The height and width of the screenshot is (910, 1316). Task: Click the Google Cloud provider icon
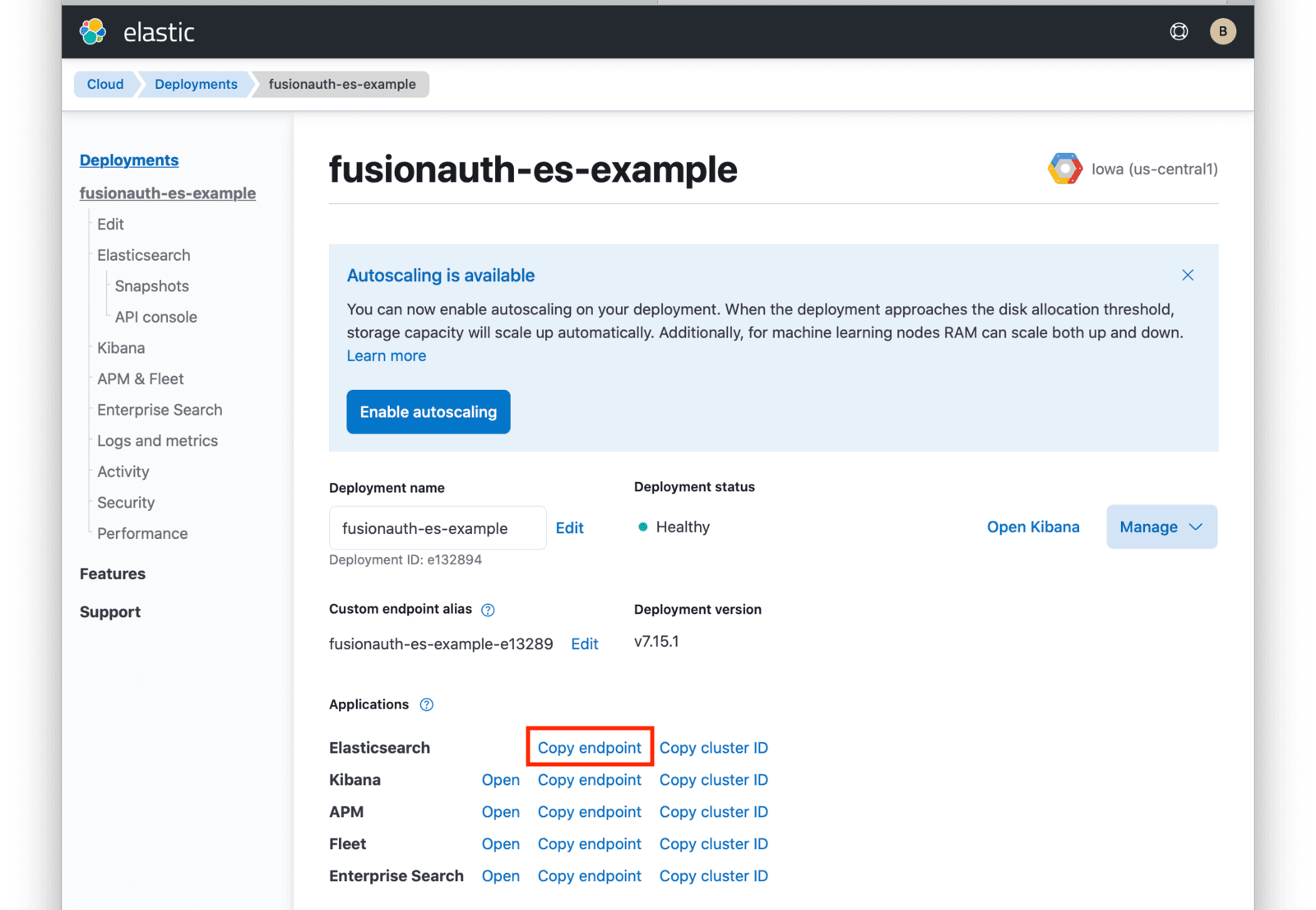1064,169
